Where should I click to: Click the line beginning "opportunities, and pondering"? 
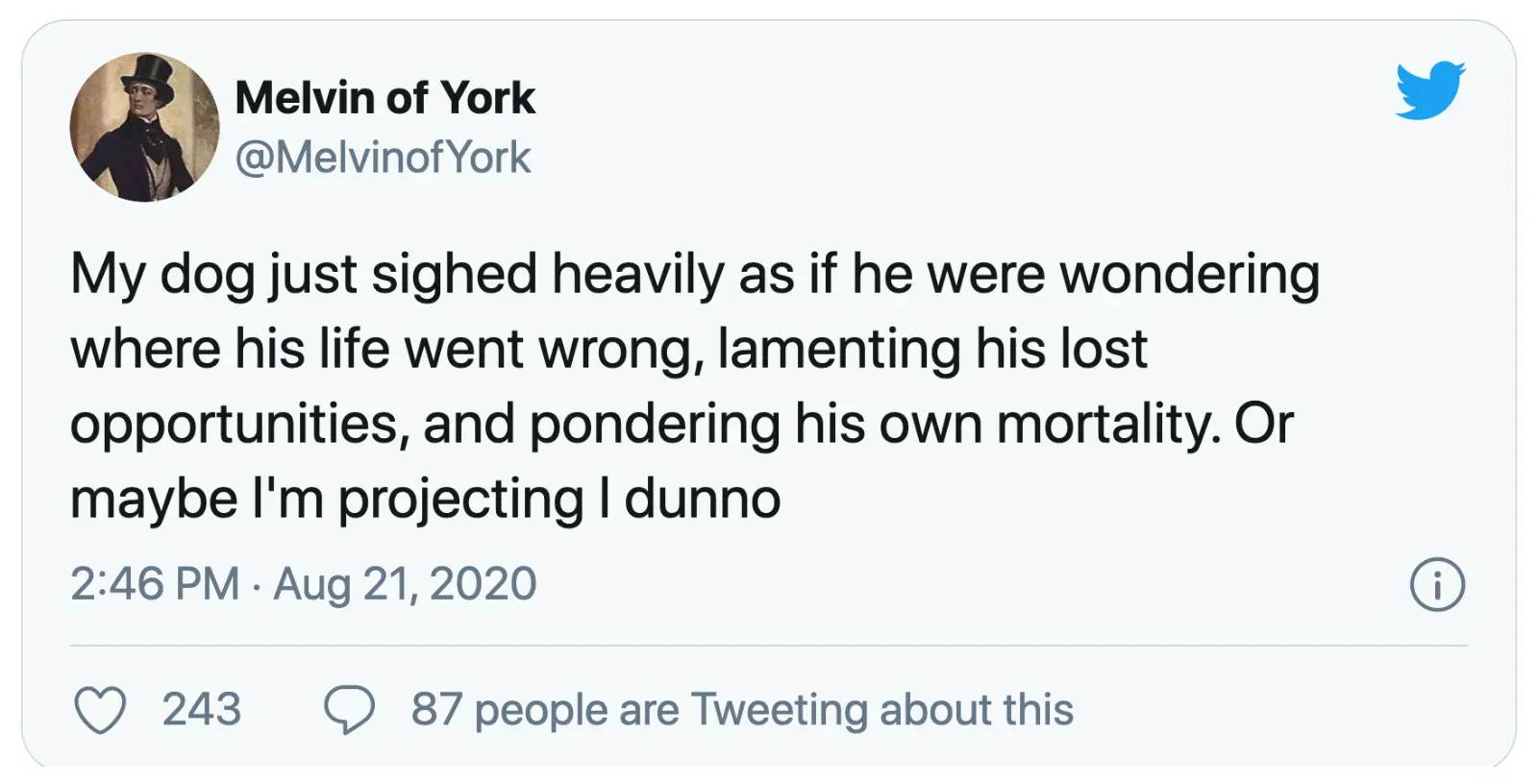[682, 424]
